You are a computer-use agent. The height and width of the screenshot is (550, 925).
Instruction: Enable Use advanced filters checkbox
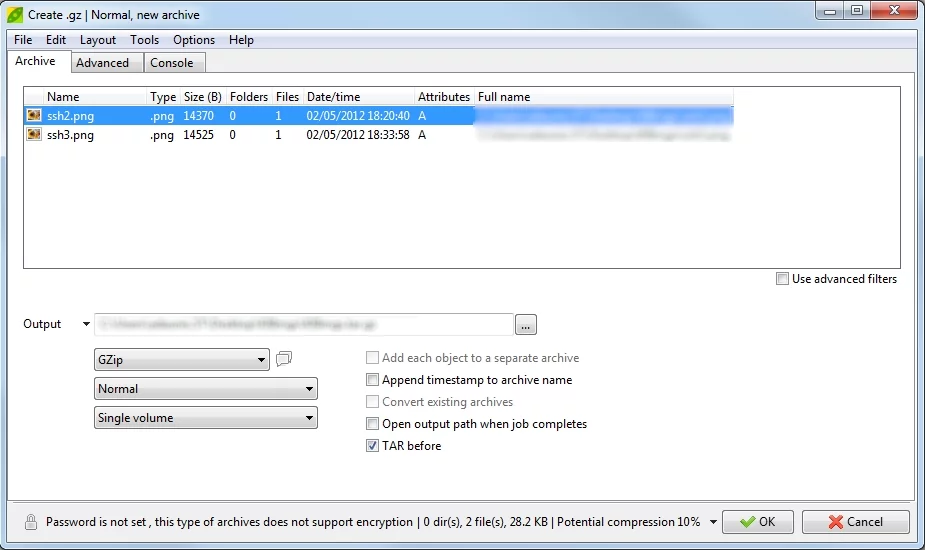(782, 279)
